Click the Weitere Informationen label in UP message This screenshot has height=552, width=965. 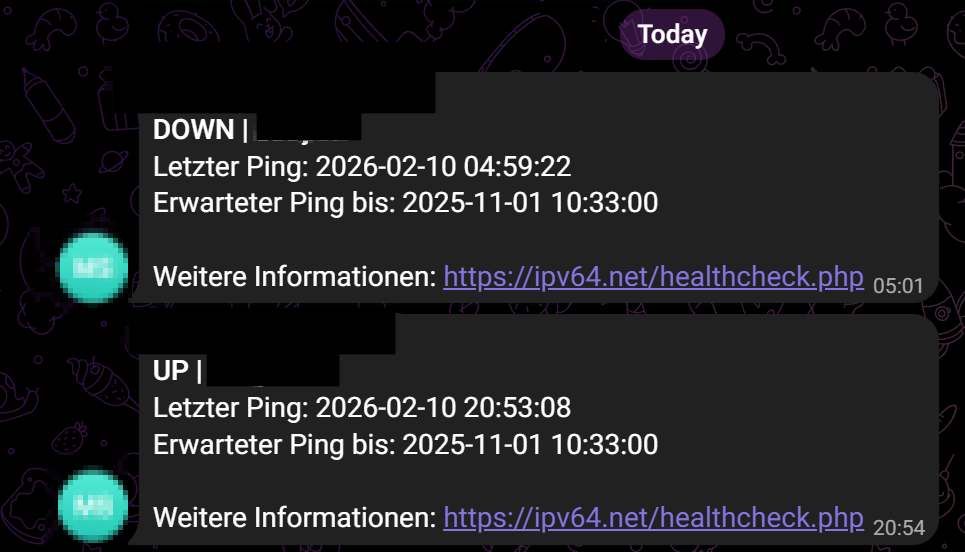coord(295,518)
